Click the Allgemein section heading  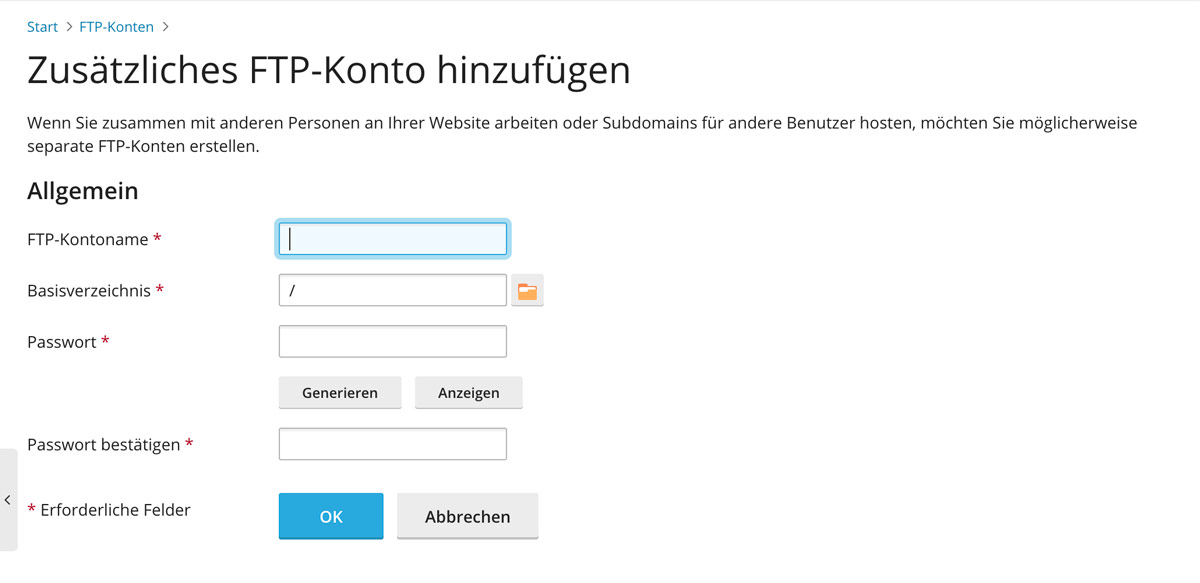pyautogui.click(x=82, y=191)
